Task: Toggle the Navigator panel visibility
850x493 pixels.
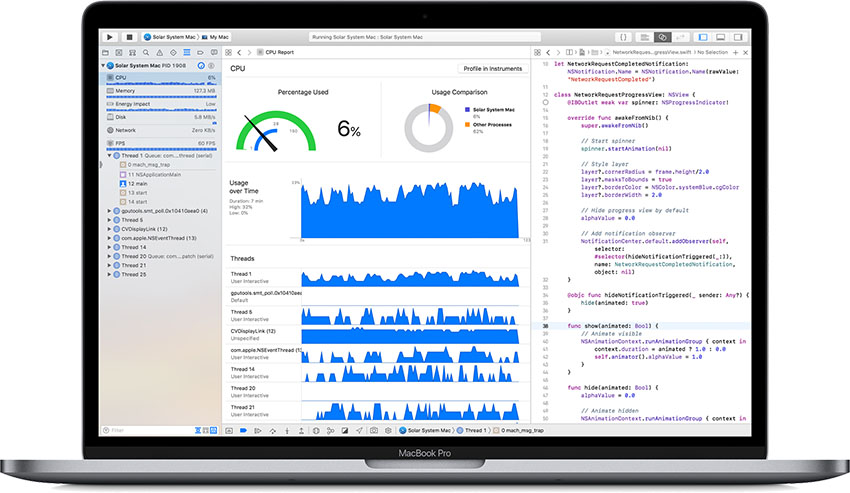Action: pyautogui.click(x=703, y=37)
